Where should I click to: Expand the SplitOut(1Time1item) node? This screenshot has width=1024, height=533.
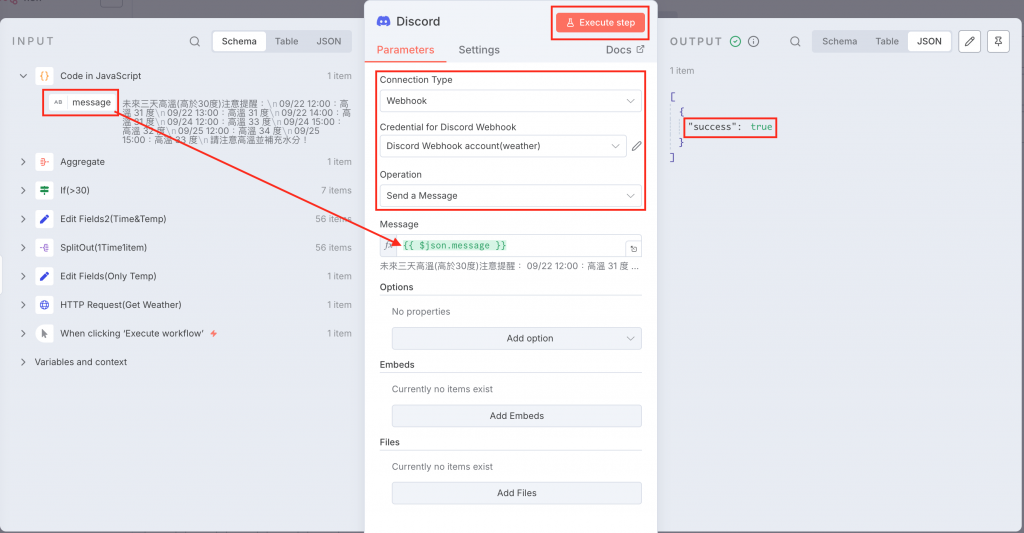coord(23,248)
